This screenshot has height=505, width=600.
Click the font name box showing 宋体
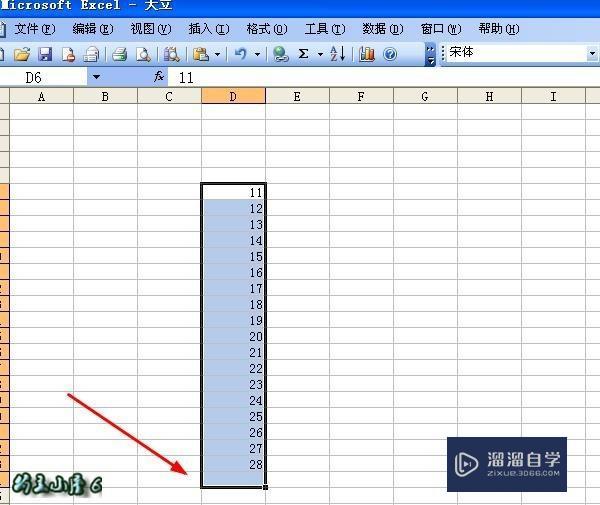click(517, 53)
